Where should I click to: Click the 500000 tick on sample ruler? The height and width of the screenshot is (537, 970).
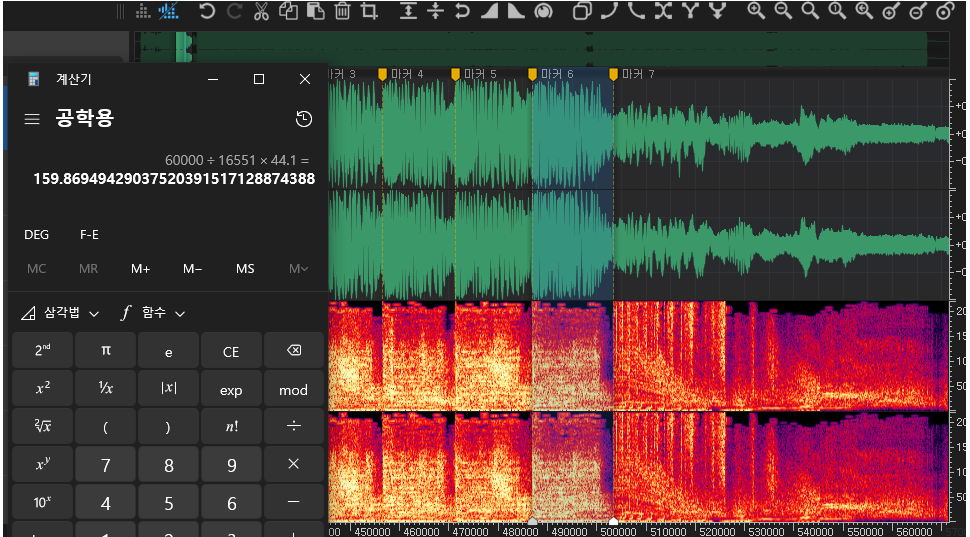point(618,531)
